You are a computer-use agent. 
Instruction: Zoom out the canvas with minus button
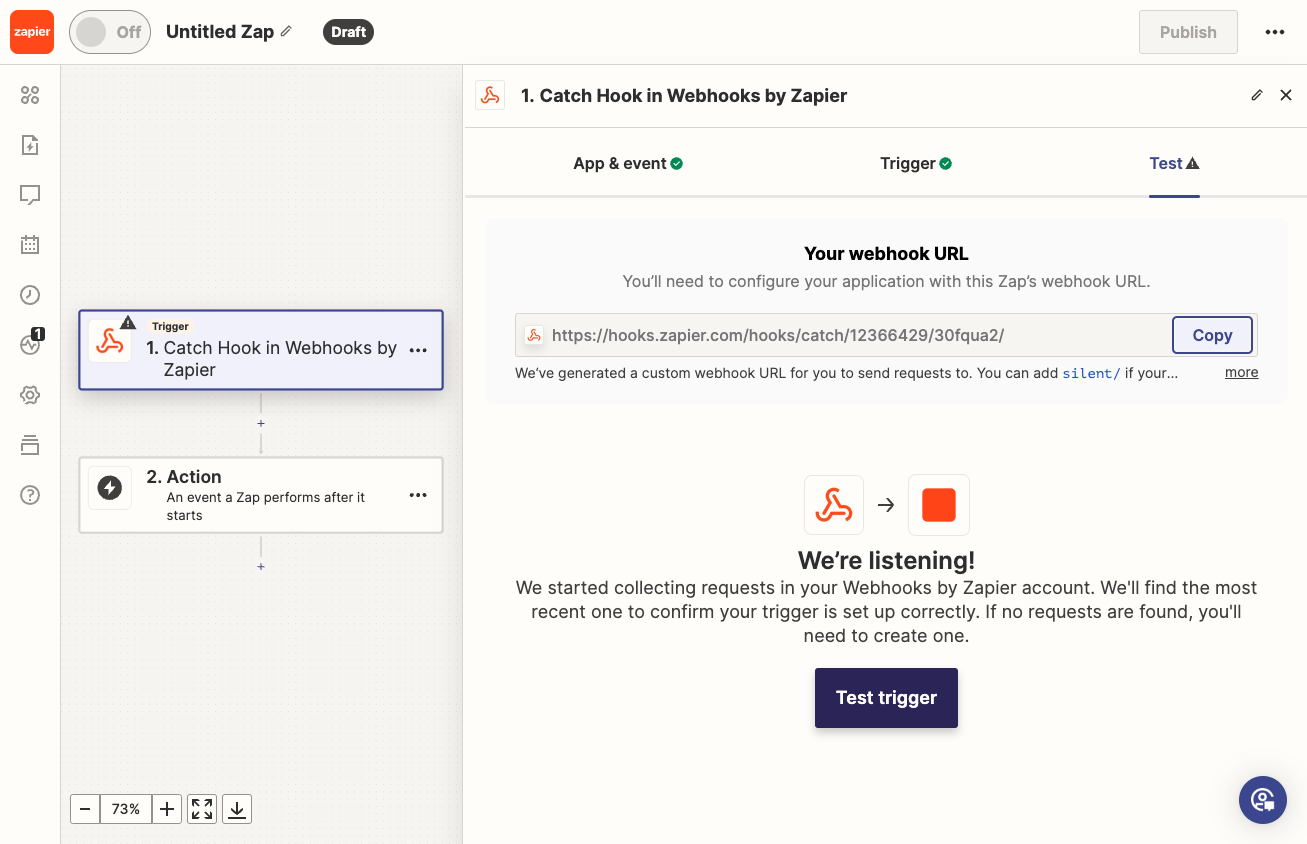85,809
